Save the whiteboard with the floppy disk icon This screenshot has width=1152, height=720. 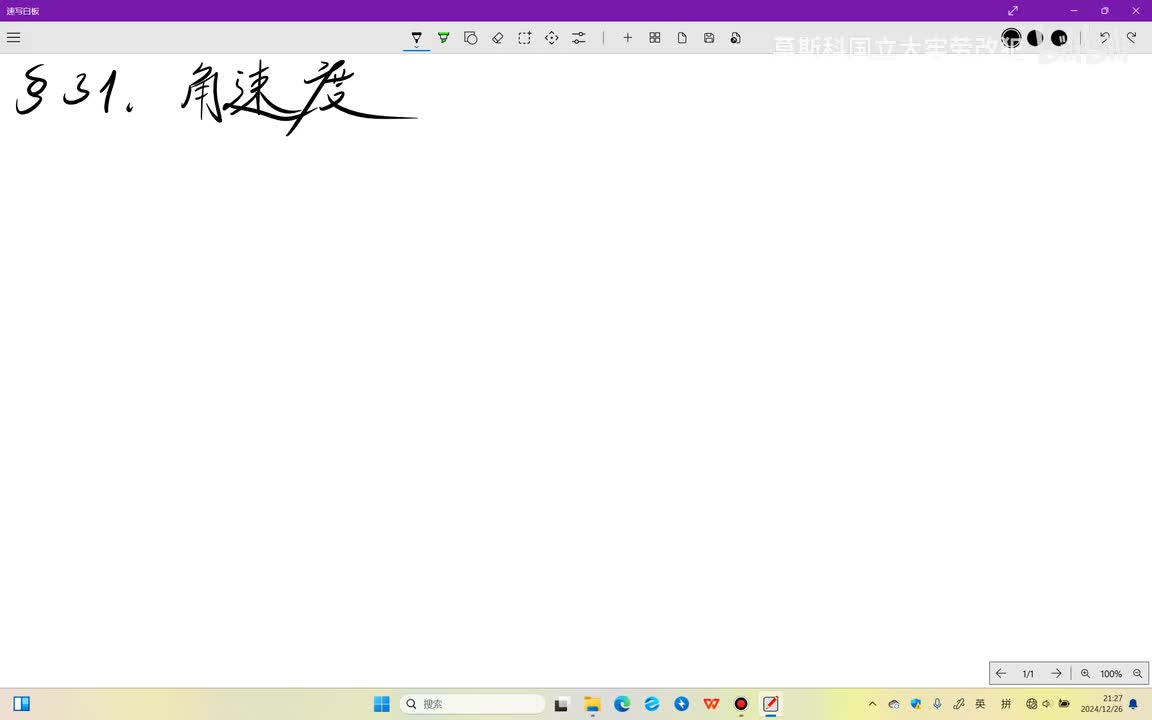pos(709,37)
